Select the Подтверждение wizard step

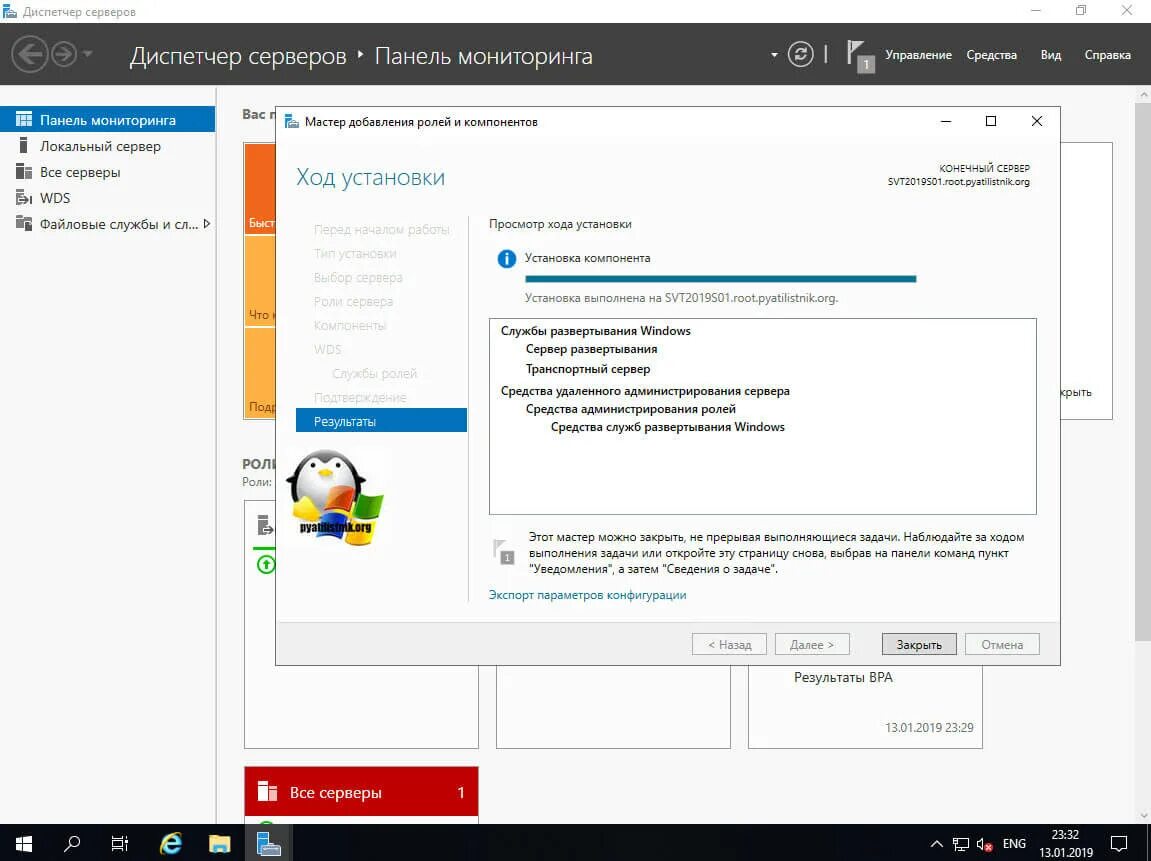360,397
